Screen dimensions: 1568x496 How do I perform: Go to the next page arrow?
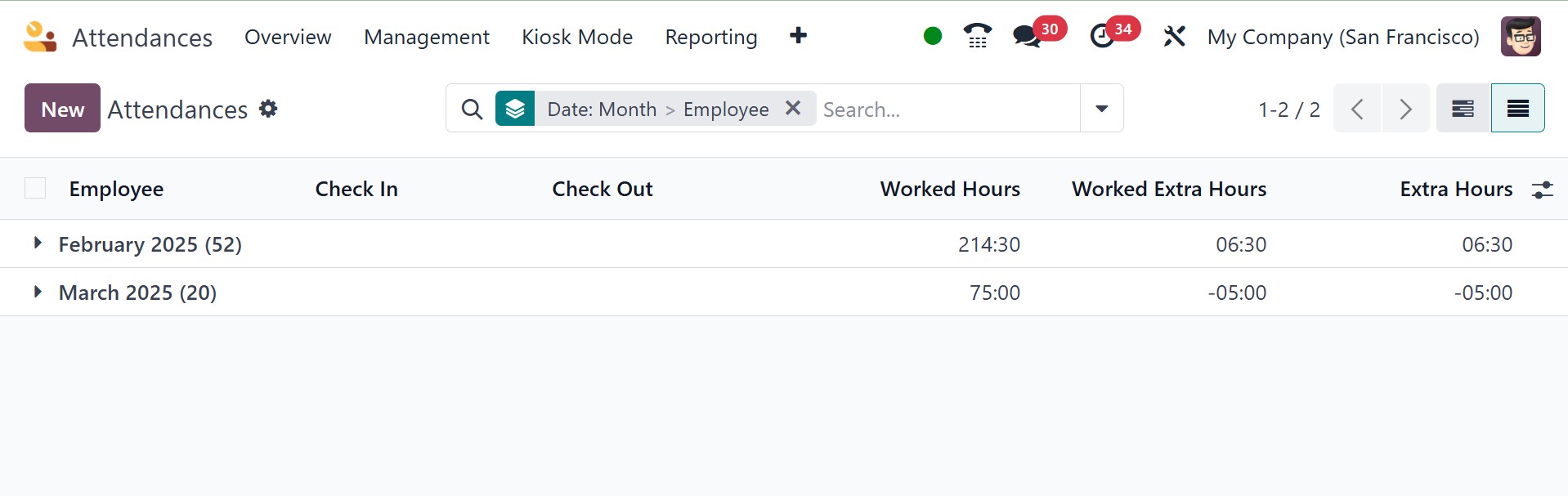1405,109
